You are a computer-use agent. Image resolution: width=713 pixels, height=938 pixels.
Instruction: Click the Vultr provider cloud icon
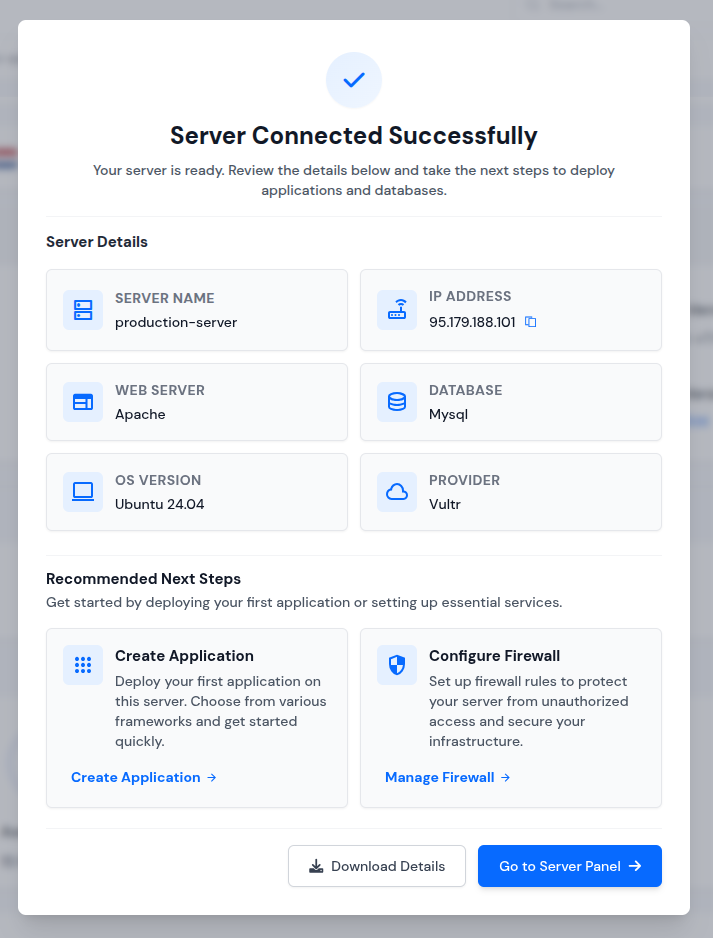point(397,492)
